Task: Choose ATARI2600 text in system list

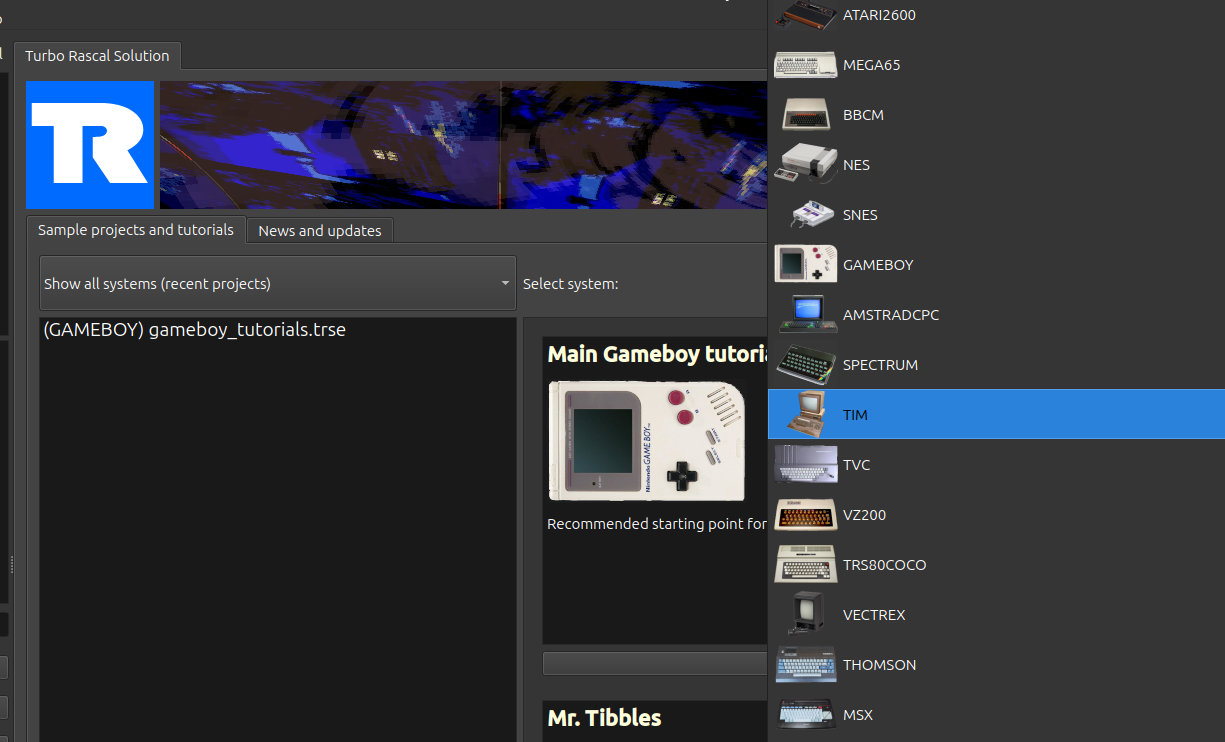Action: coord(879,15)
